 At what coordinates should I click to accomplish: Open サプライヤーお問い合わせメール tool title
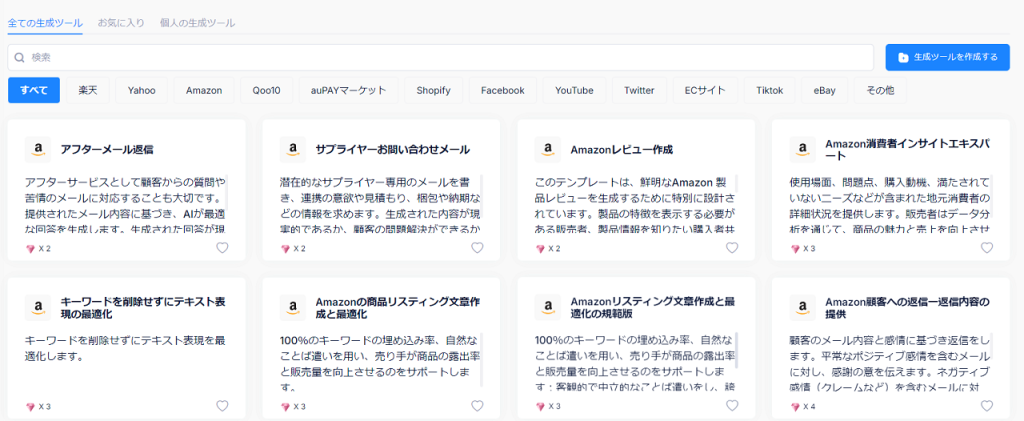392,150
